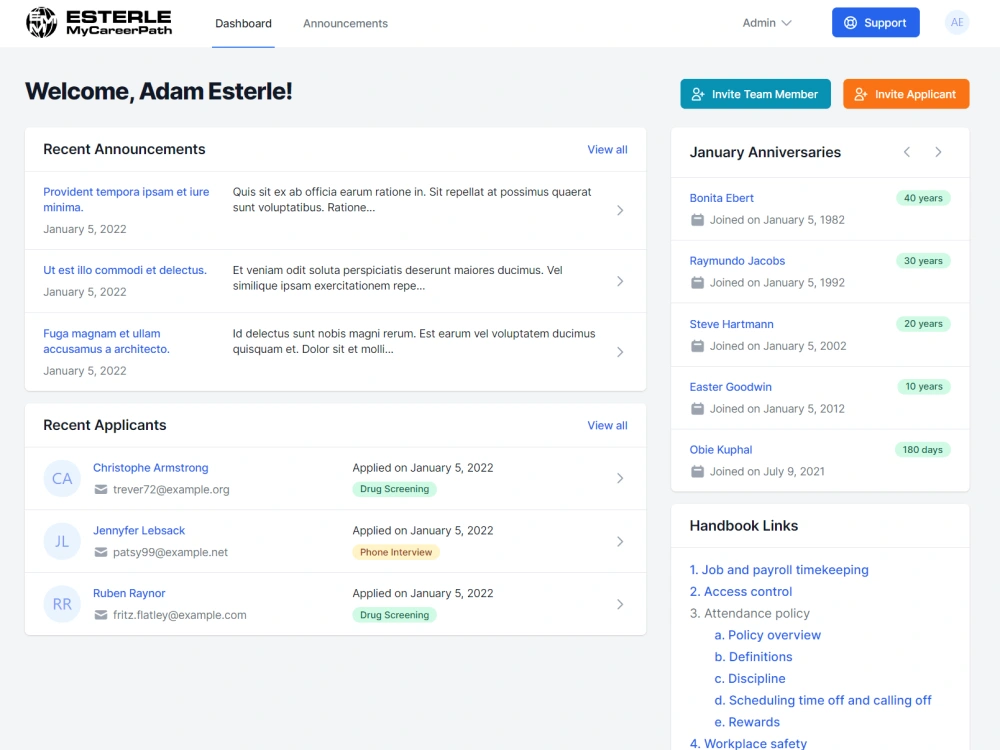The height and width of the screenshot is (750, 1000).
Task: Click the 10 years badge
Action: 923,386
